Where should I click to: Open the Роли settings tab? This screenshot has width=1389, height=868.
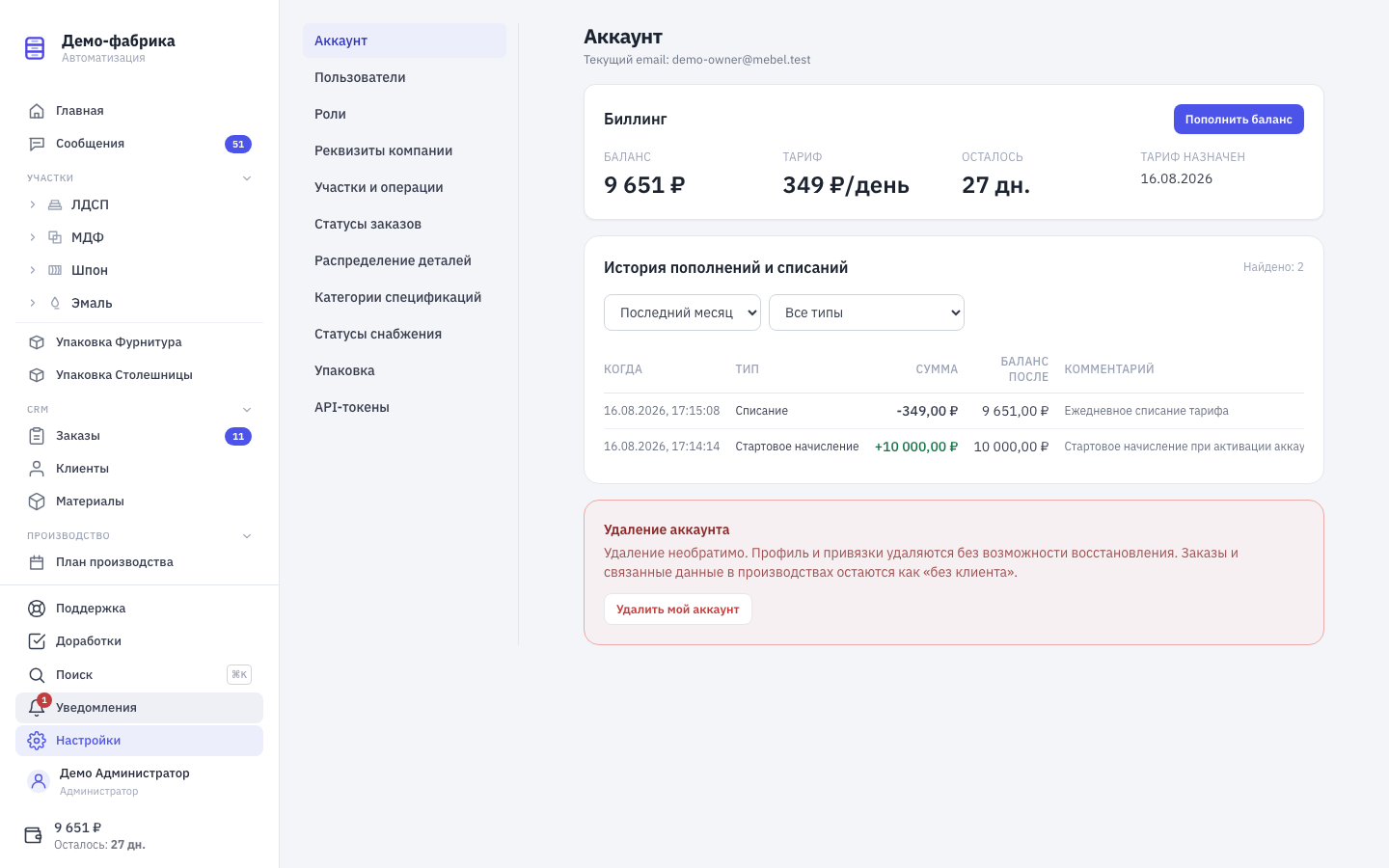pos(404,114)
